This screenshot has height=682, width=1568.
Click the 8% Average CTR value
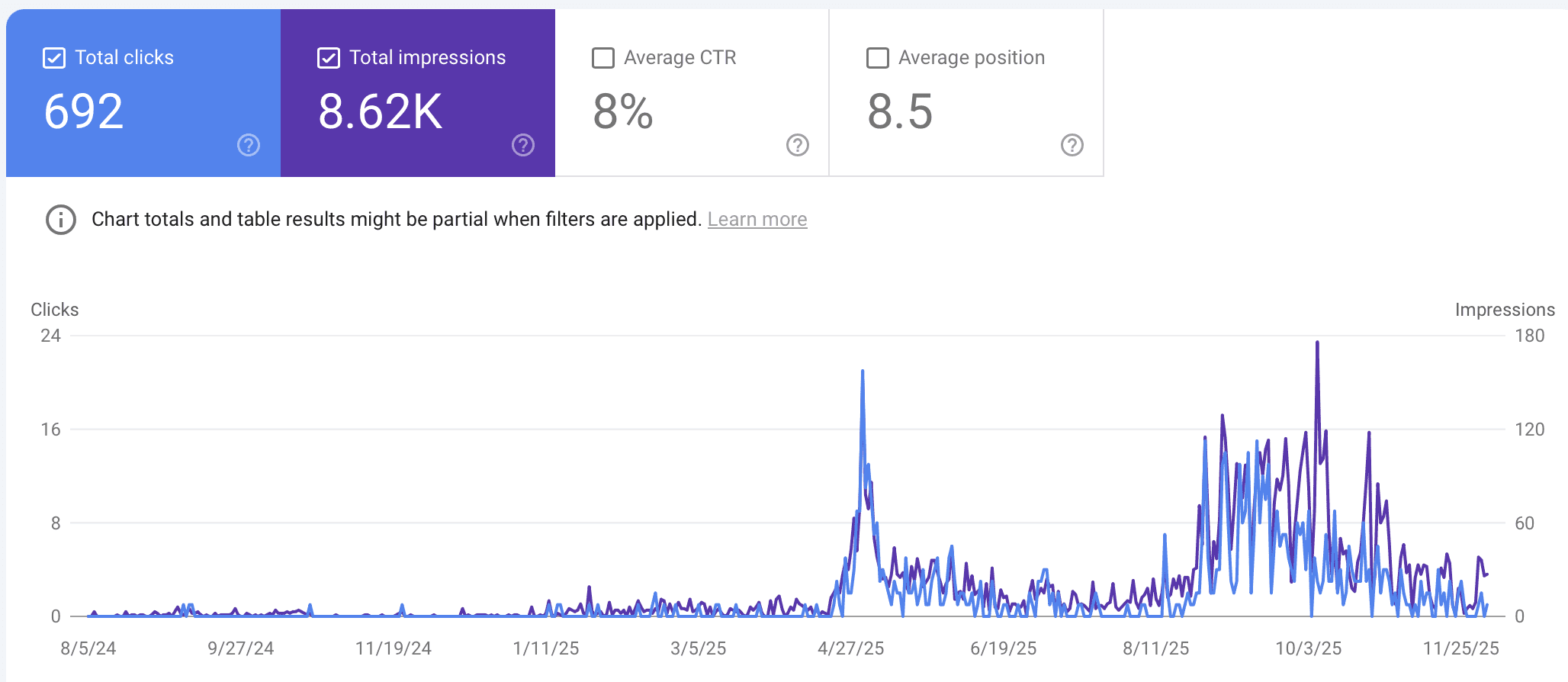[623, 111]
